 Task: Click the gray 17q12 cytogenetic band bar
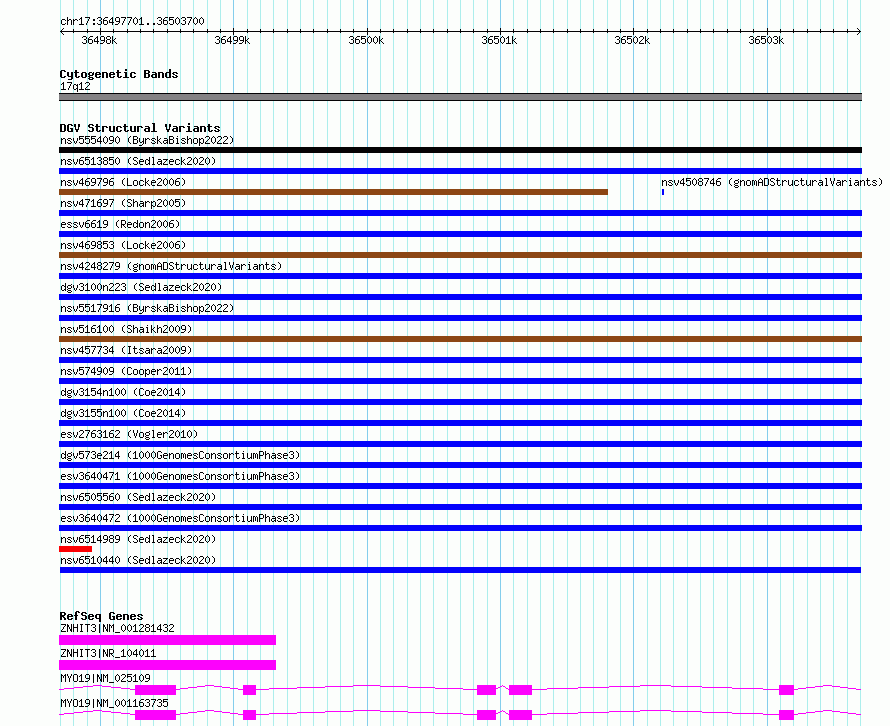point(460,97)
